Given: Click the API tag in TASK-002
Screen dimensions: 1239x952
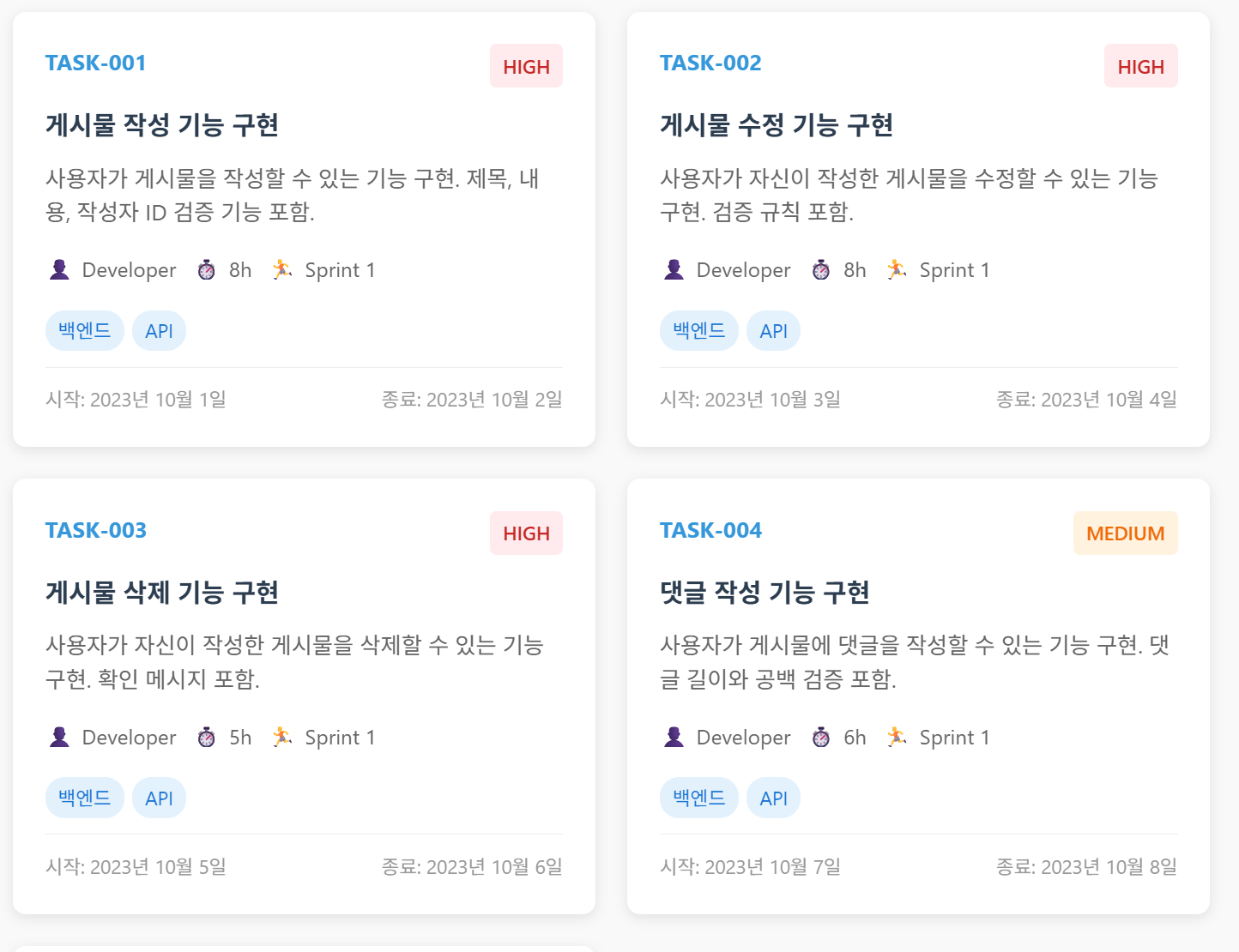Looking at the screenshot, I should (773, 331).
